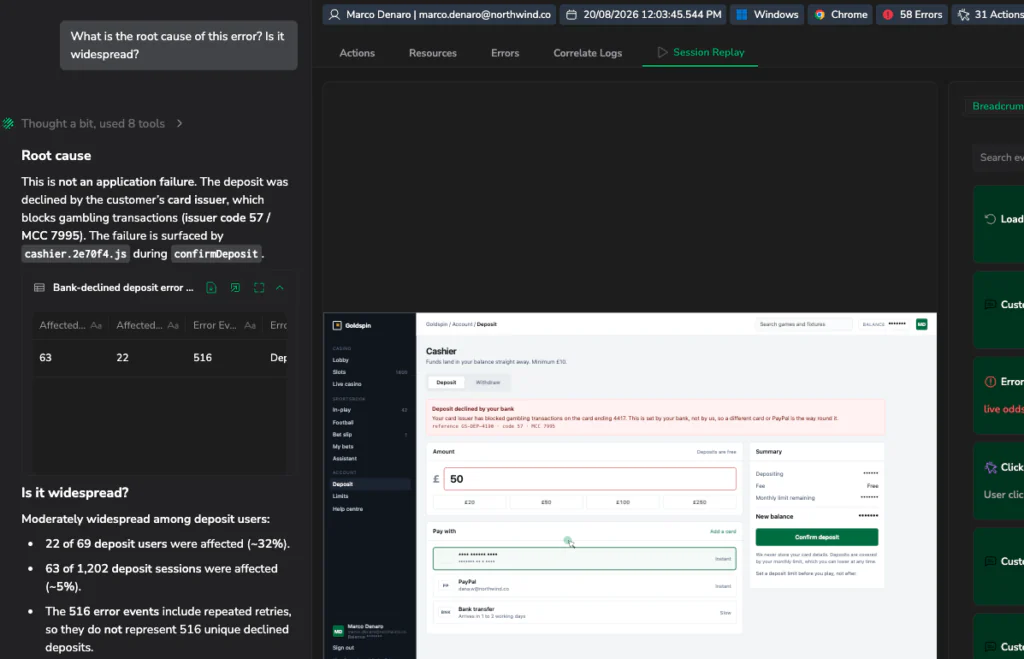Click the Aa icon of second Affected column
The image size is (1024, 659).
(173, 325)
